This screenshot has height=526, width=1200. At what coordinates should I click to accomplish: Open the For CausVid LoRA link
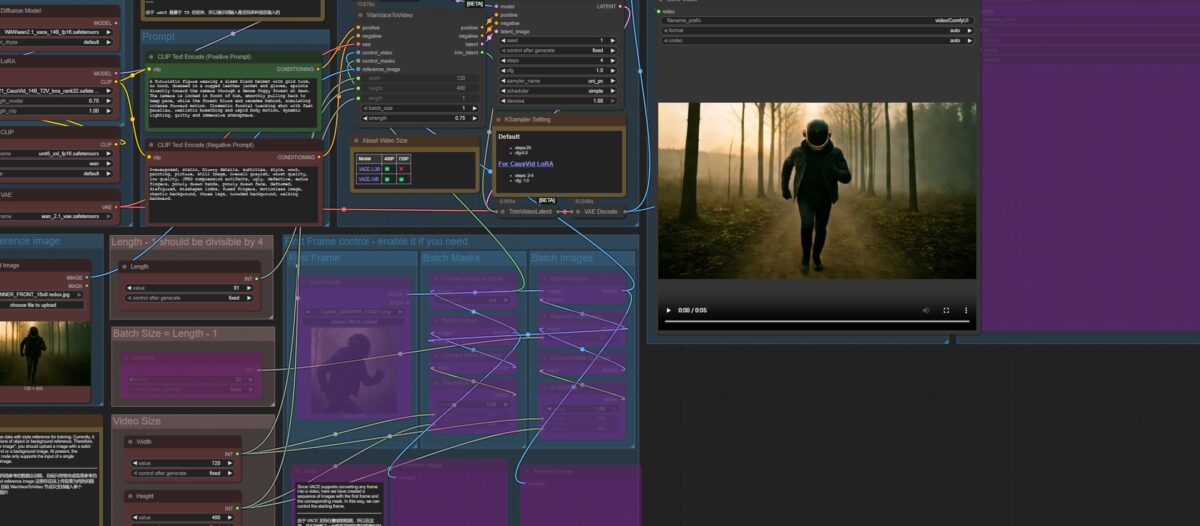(x=525, y=163)
